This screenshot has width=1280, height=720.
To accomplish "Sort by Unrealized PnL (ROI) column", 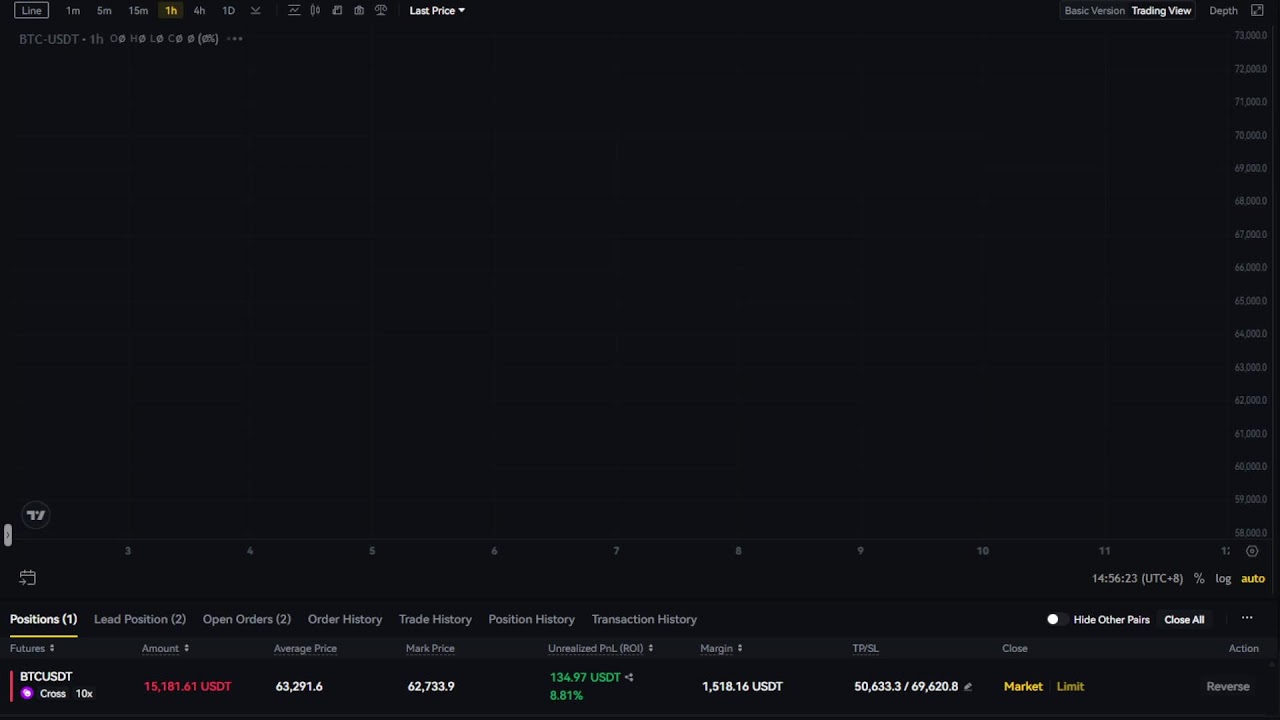I will coord(600,648).
